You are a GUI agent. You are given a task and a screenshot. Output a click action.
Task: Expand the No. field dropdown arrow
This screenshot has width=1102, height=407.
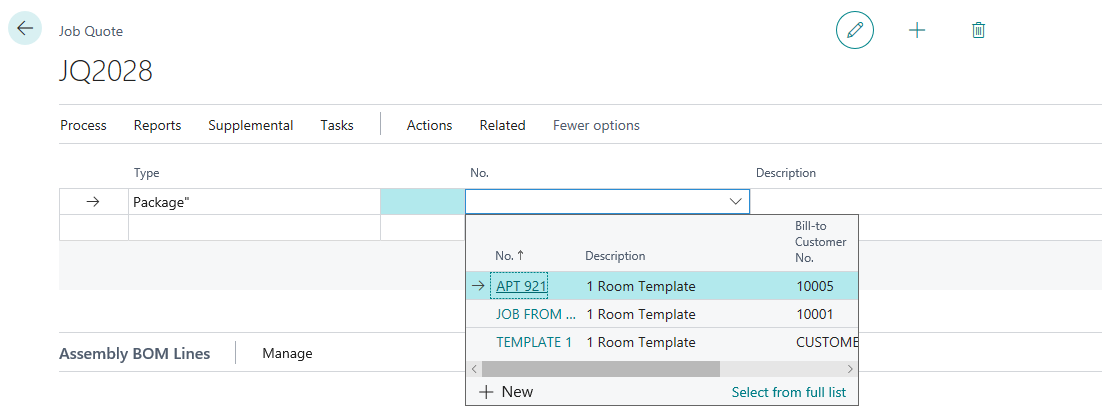tap(736, 202)
